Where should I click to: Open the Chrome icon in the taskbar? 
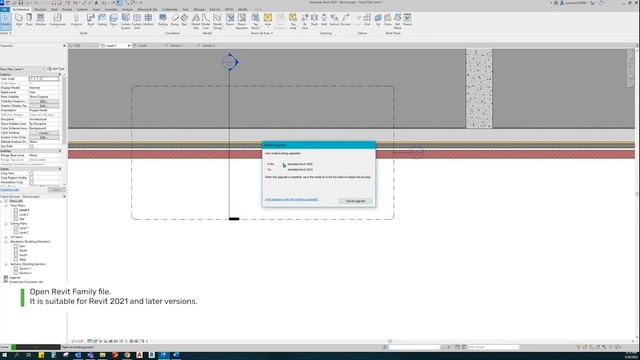pos(127,356)
